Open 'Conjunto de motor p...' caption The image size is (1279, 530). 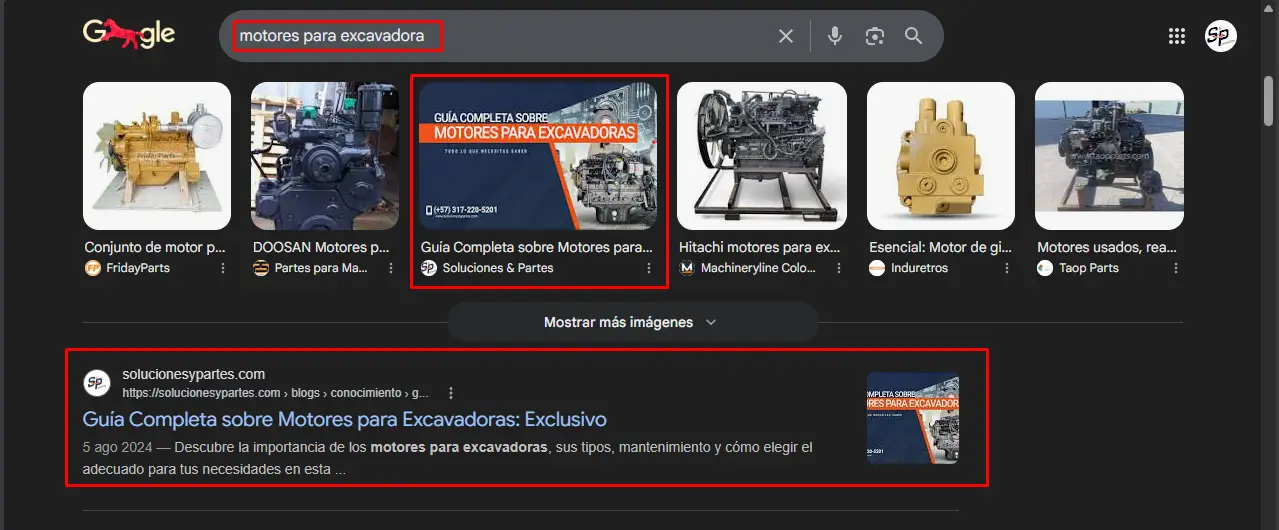pyautogui.click(x=155, y=247)
